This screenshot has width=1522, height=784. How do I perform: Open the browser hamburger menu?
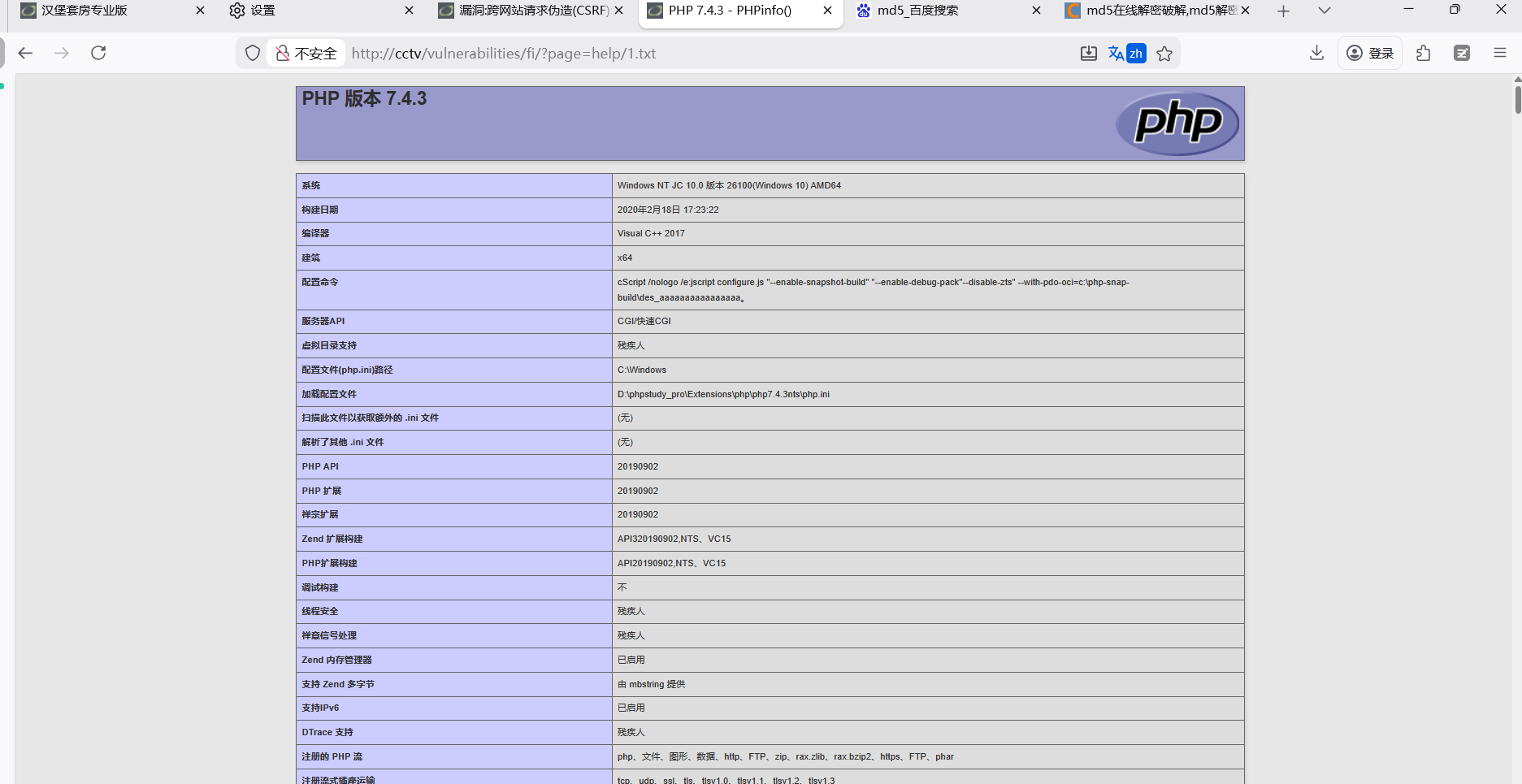point(1500,53)
